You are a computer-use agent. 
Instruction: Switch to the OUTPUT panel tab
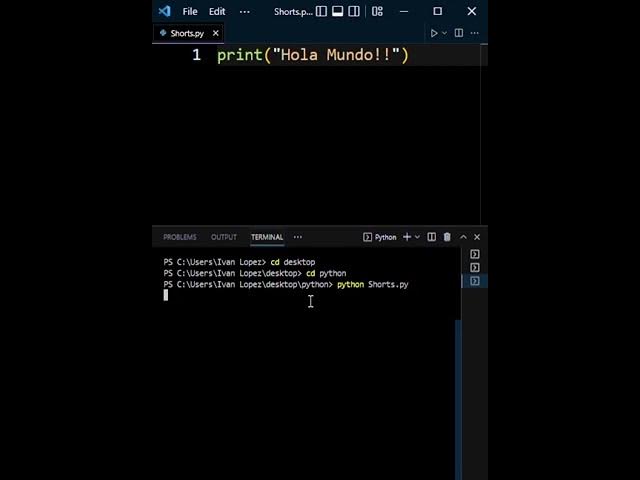point(224,237)
